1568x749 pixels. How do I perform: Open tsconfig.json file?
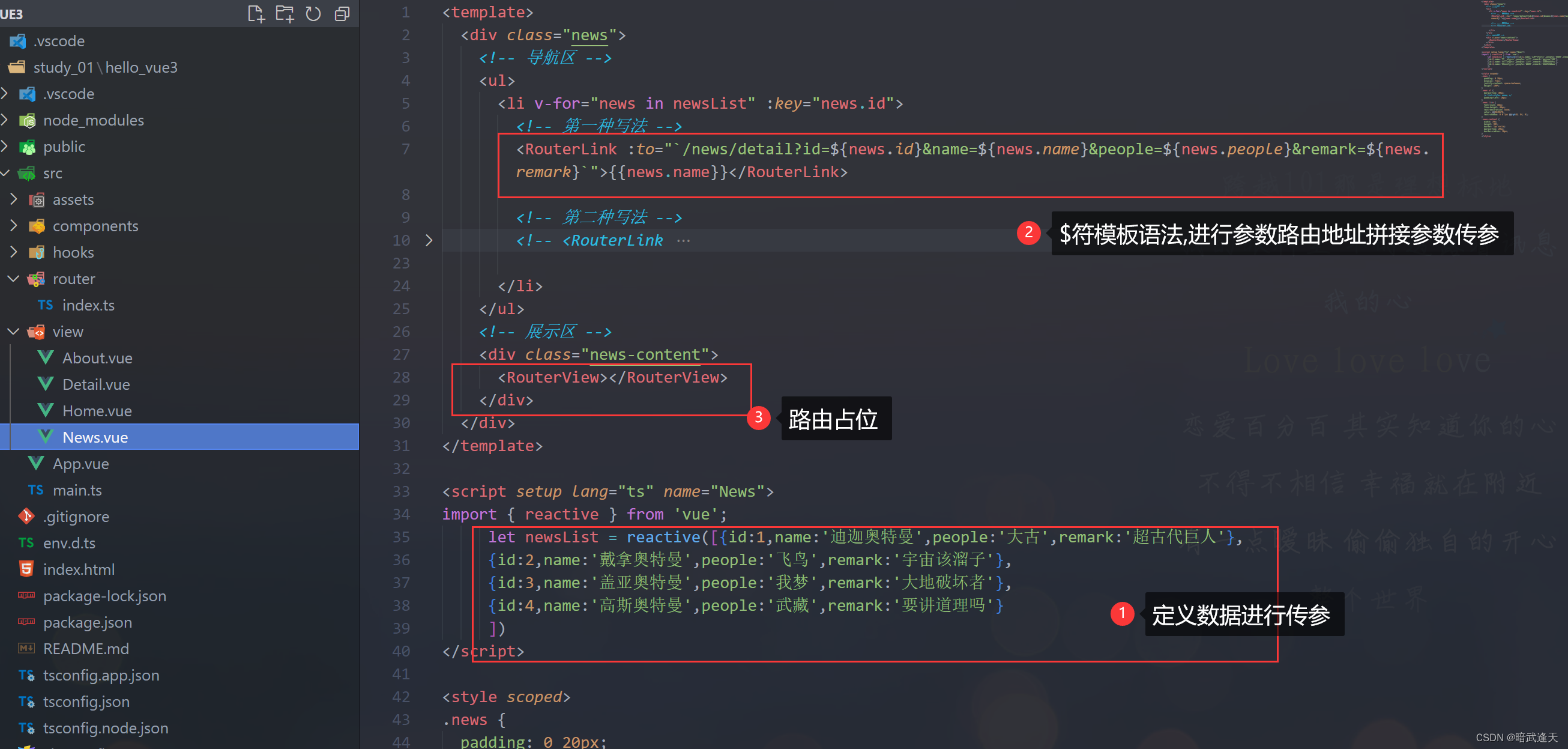click(86, 702)
